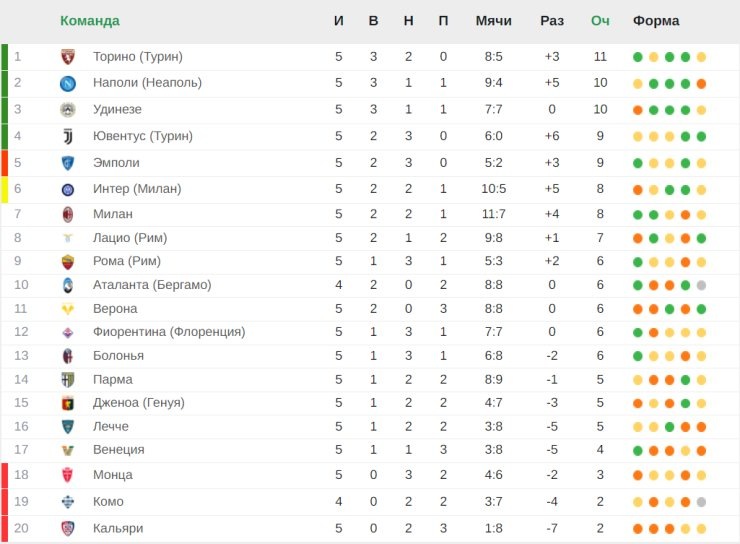Click the Juventus club crest
The width and height of the screenshot is (740, 544).
click(x=68, y=136)
